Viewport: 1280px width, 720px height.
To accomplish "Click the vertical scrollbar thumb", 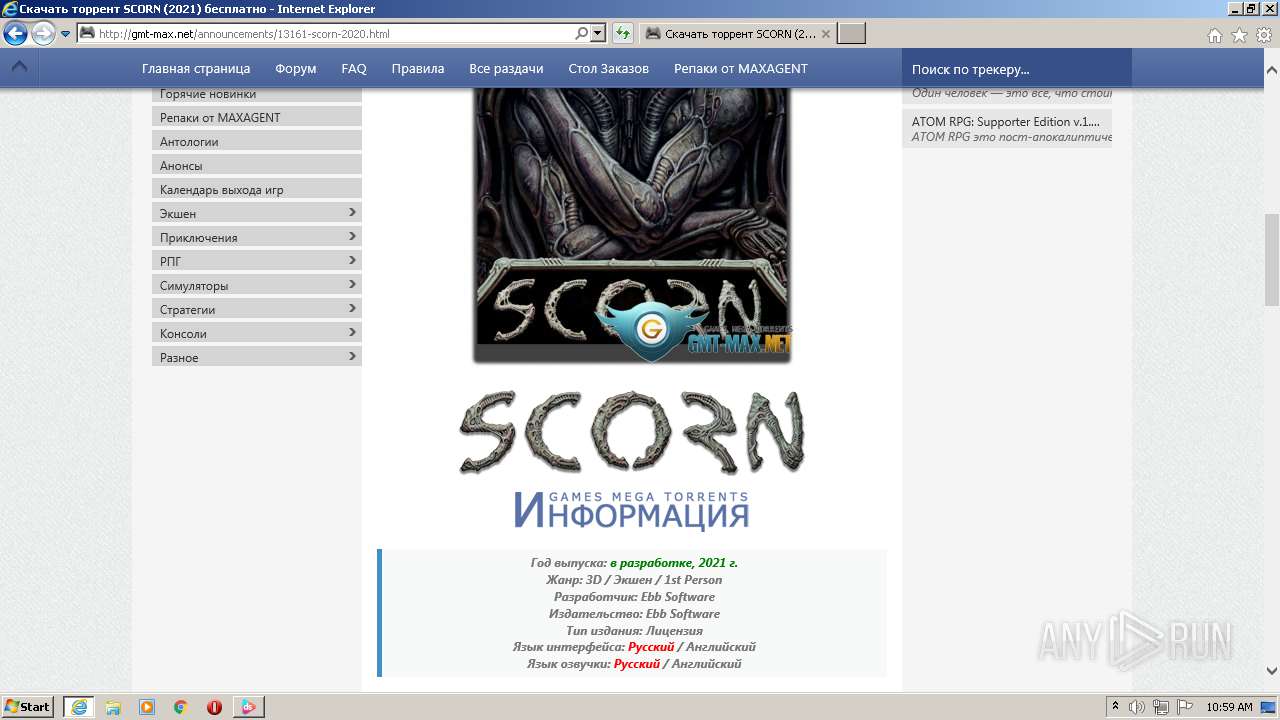I will (1271, 259).
